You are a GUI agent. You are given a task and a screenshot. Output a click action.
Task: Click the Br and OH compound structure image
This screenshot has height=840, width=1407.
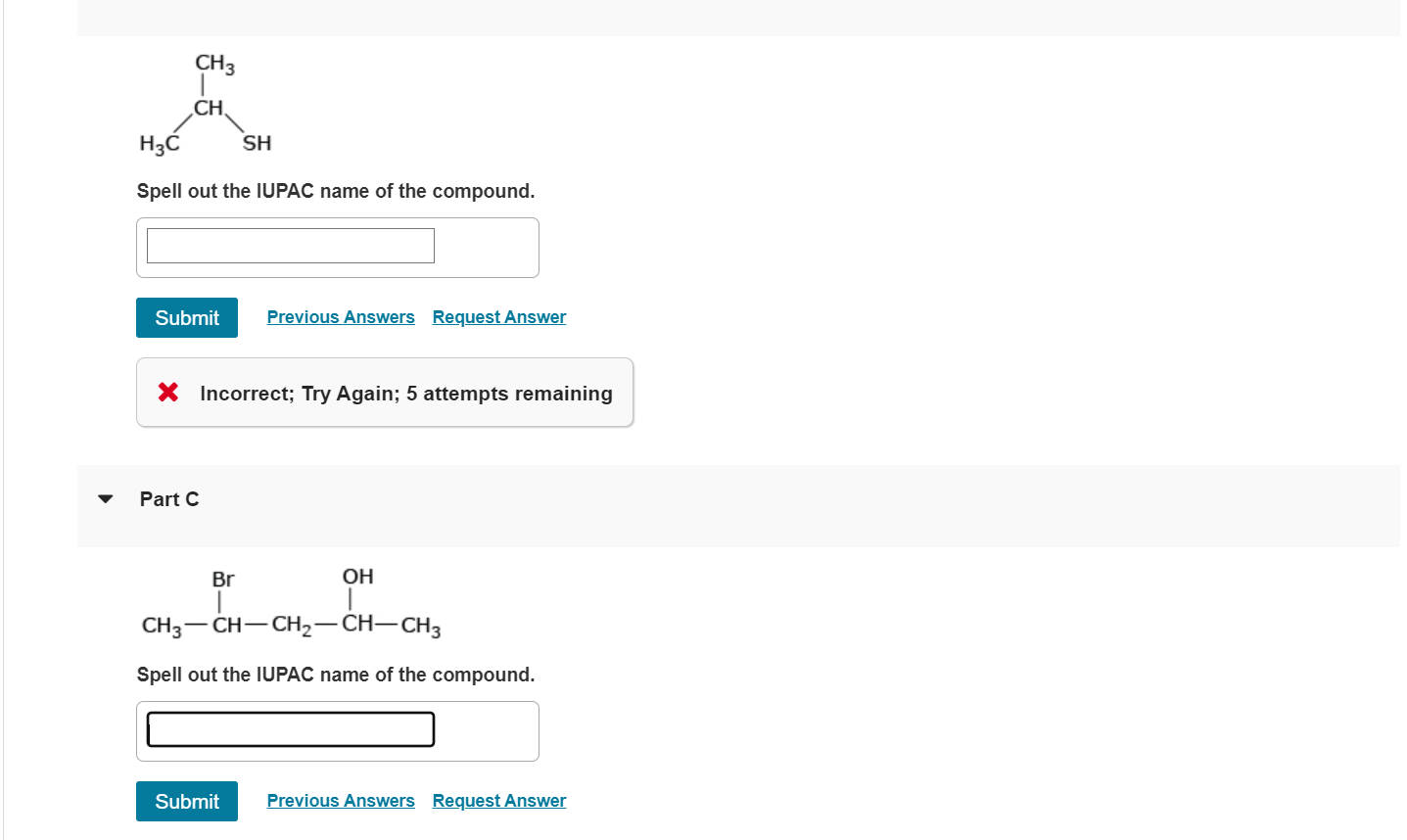pyautogui.click(x=289, y=602)
